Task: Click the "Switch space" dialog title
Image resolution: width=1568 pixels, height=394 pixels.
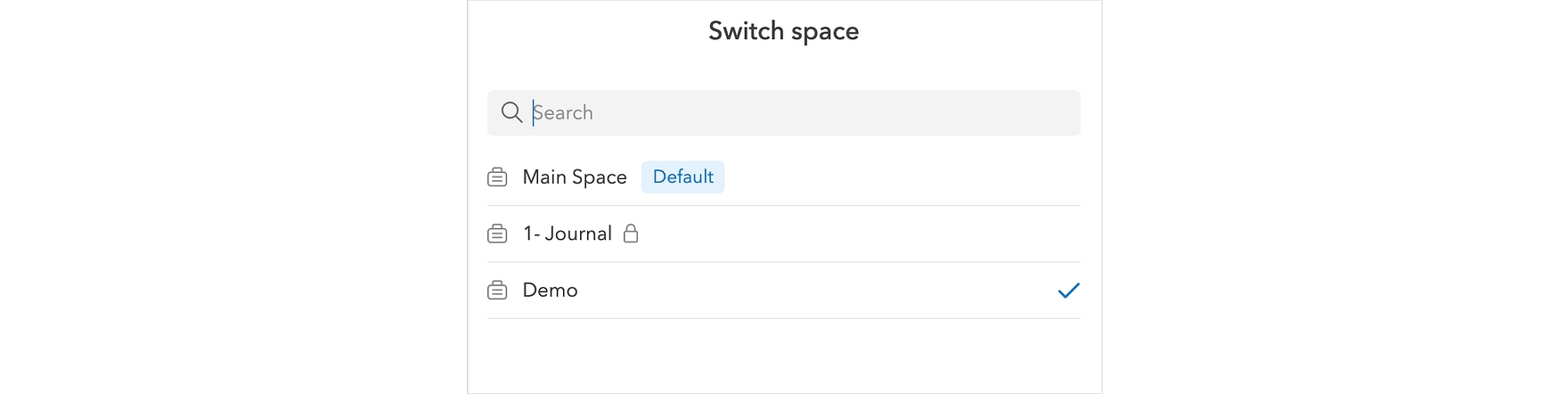Action: click(x=783, y=31)
